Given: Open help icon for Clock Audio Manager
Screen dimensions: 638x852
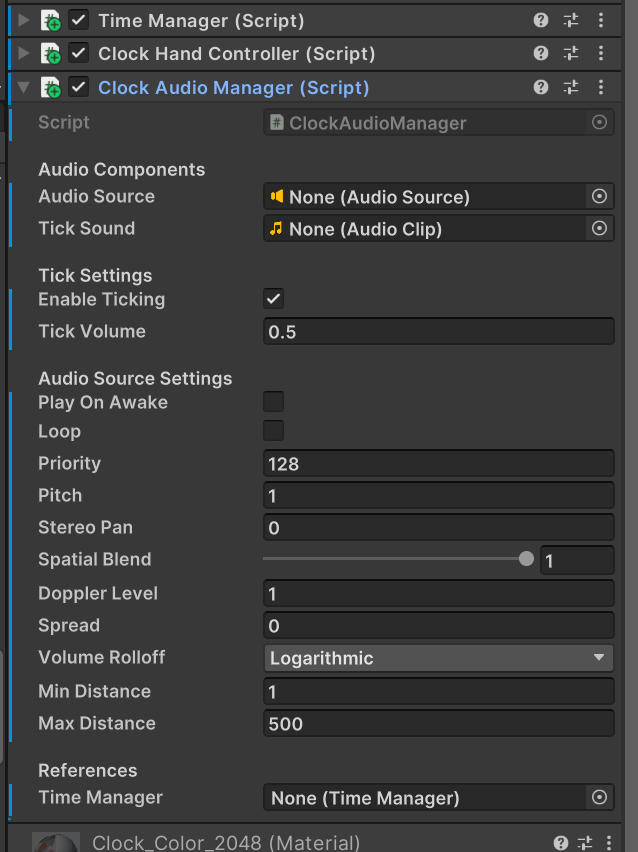Looking at the screenshot, I should pos(540,87).
